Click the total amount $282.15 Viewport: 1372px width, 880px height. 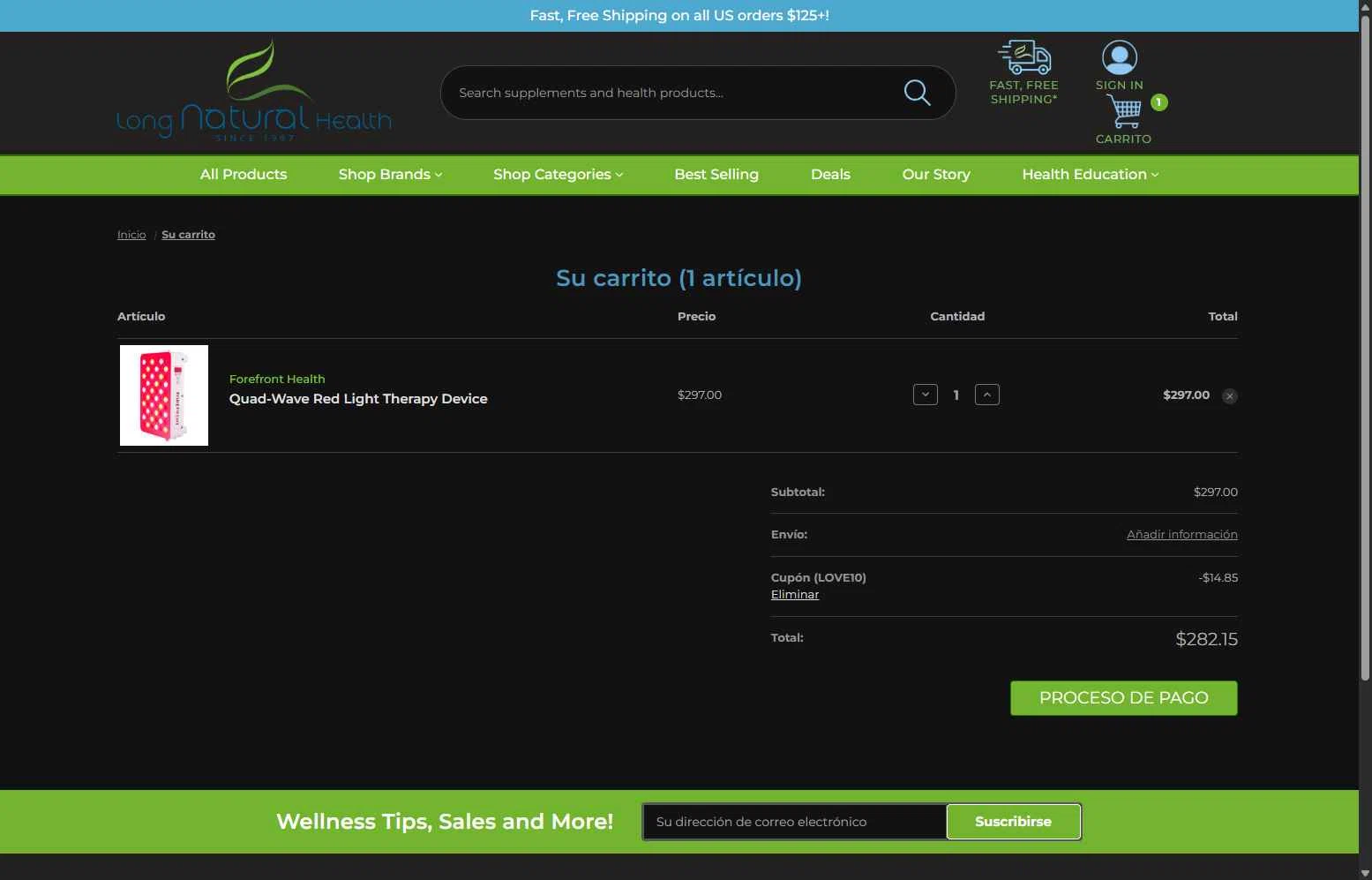coord(1206,639)
